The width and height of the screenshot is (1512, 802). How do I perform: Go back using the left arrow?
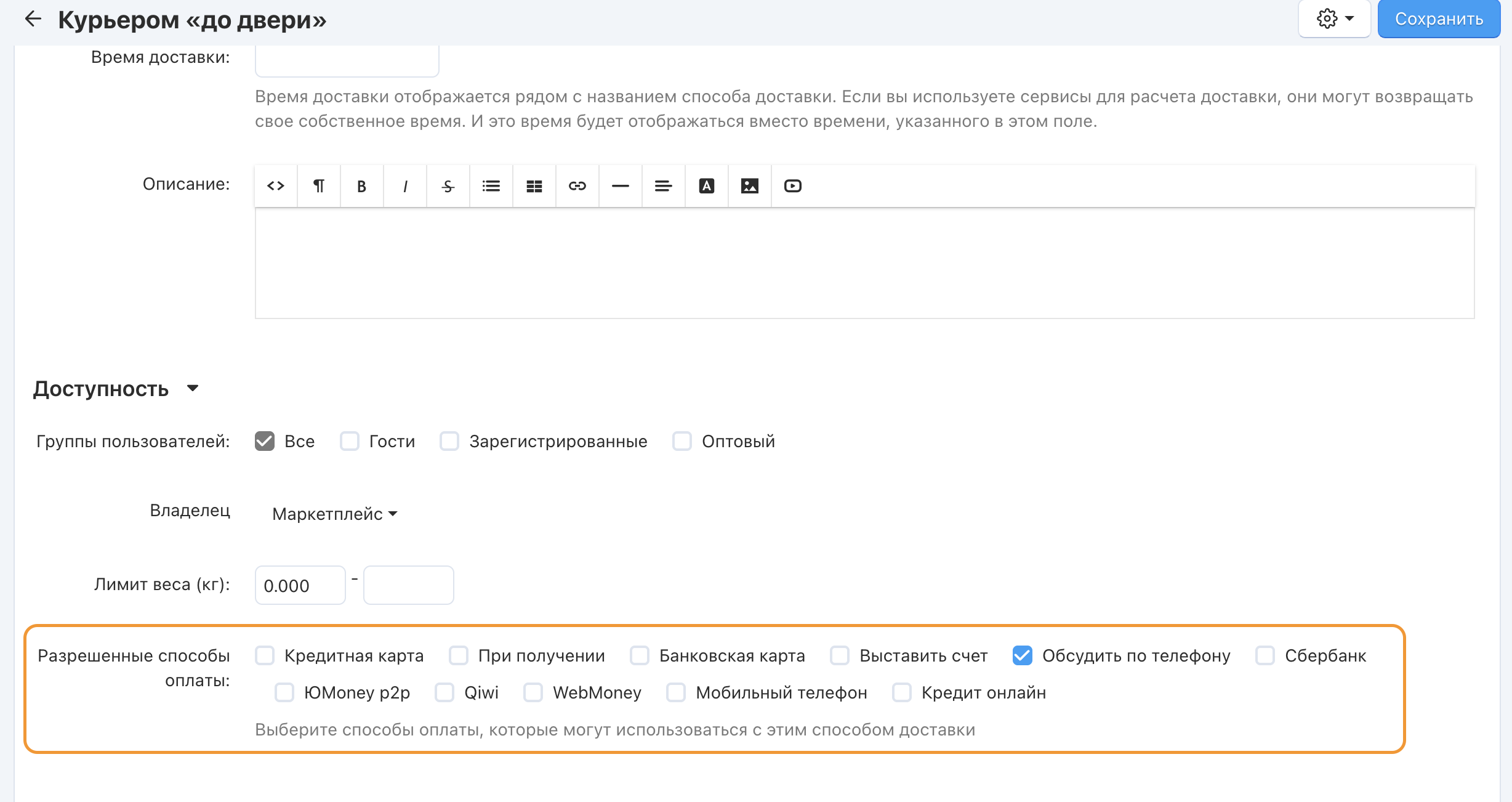click(x=33, y=19)
